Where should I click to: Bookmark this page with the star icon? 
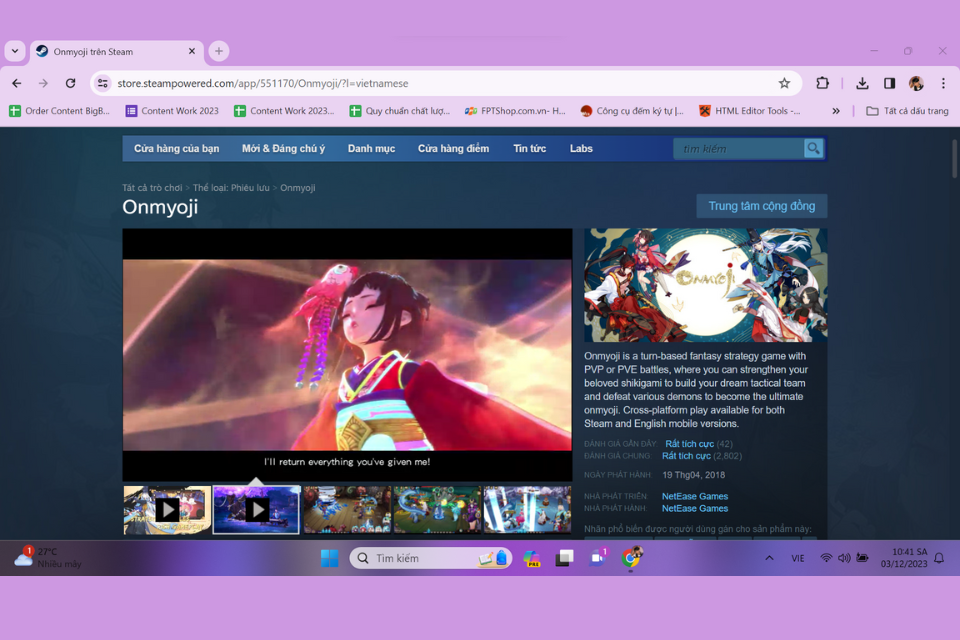(784, 83)
